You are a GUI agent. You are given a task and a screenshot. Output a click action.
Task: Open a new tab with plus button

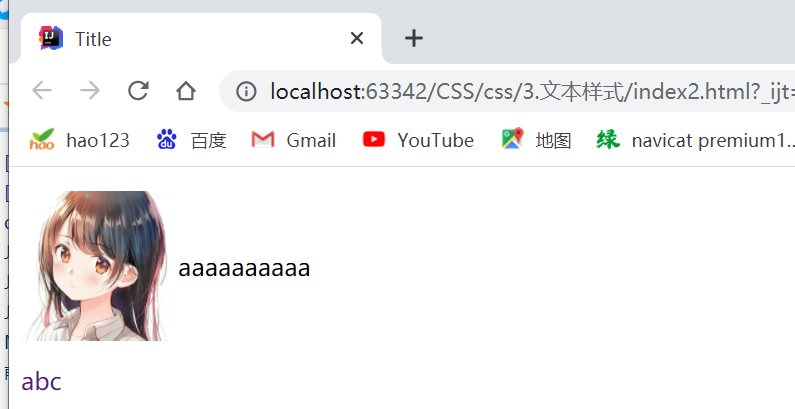click(x=414, y=38)
